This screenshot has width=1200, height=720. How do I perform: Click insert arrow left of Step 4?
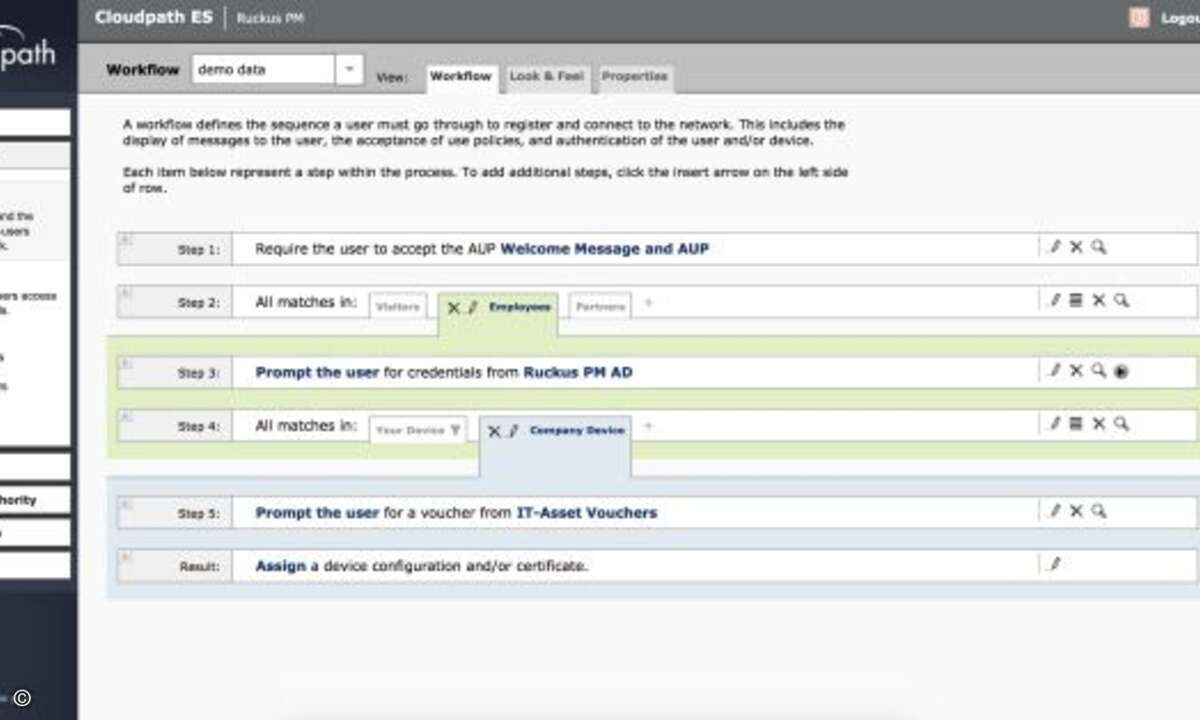(125, 416)
